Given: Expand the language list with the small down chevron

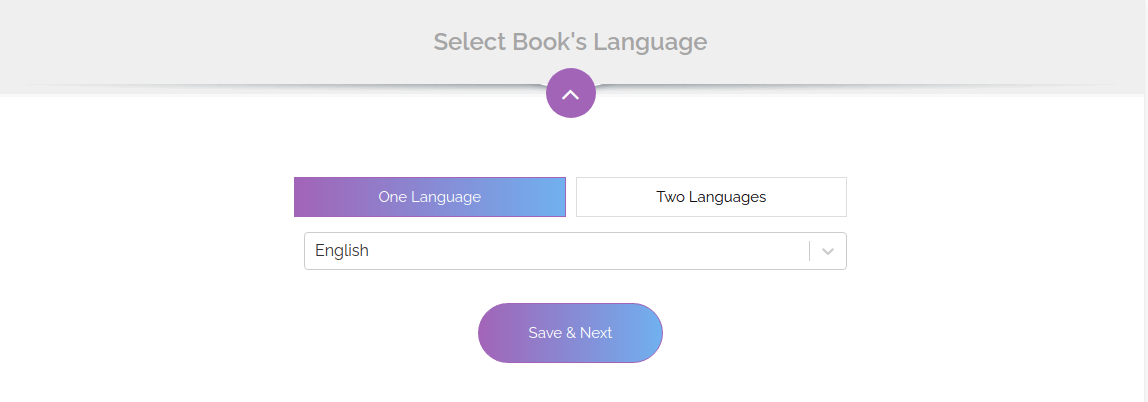Looking at the screenshot, I should click(x=828, y=251).
